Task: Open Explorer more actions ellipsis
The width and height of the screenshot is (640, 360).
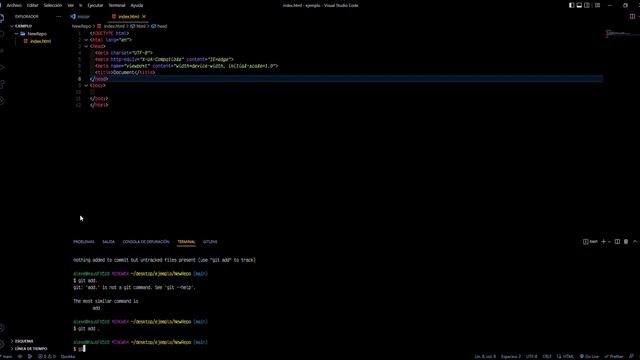Action: pos(58,17)
